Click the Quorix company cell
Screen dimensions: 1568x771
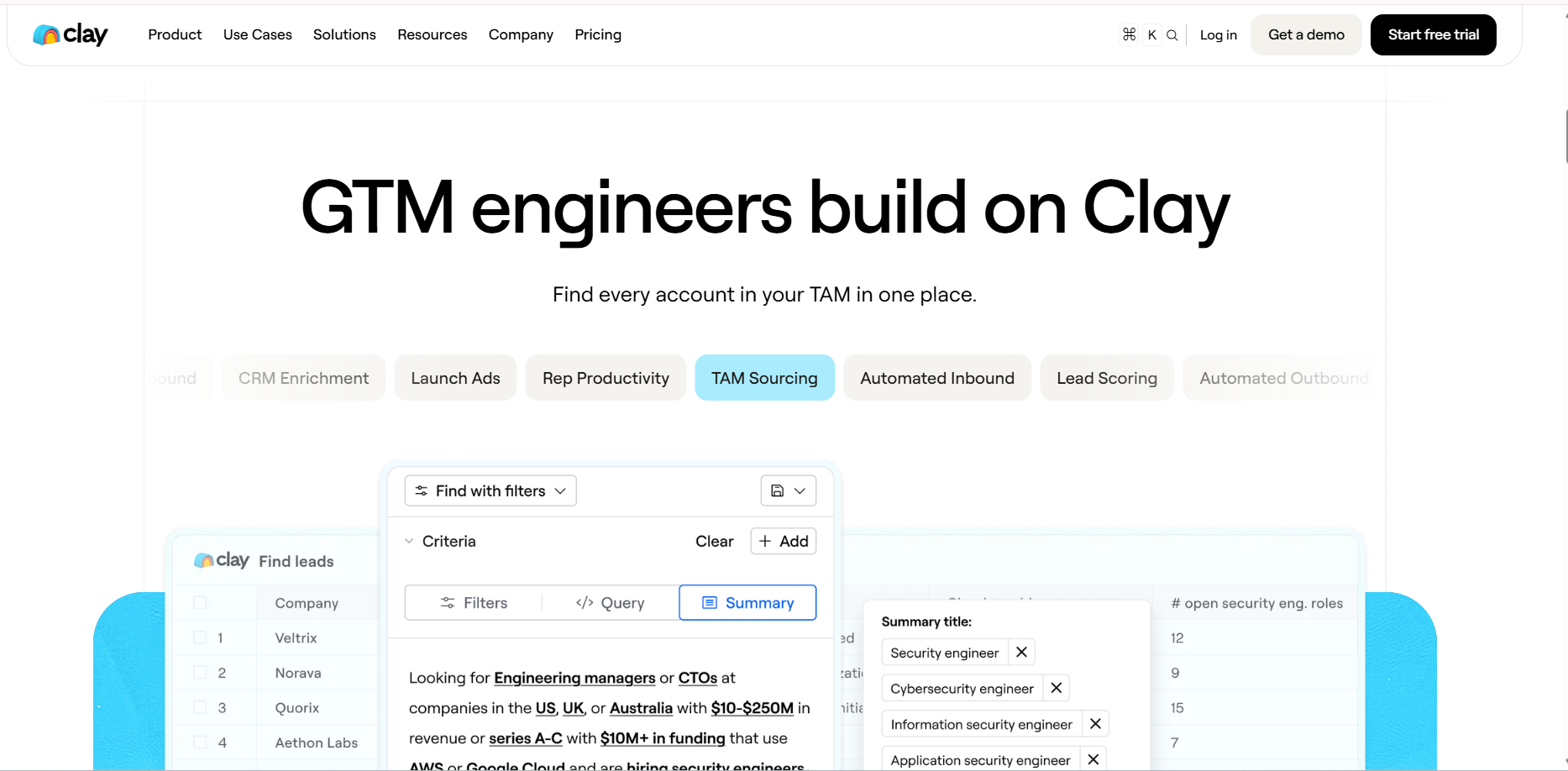[x=297, y=708]
